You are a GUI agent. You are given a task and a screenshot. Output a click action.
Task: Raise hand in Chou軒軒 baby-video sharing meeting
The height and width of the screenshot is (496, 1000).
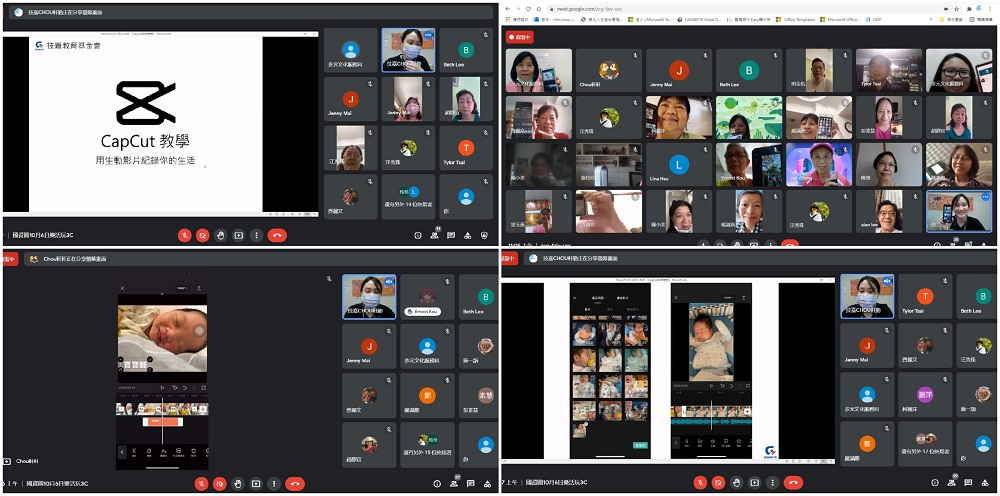(x=238, y=484)
